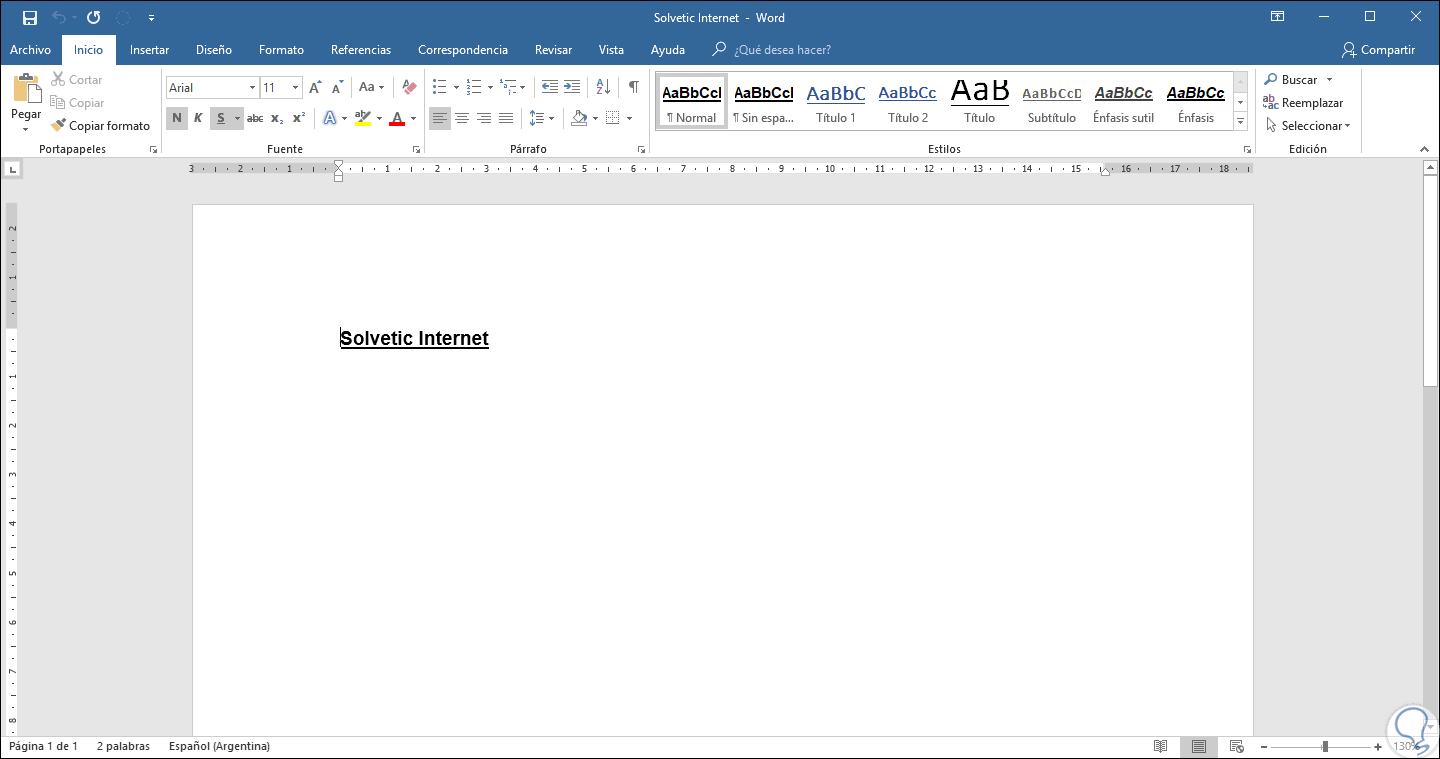The image size is (1440, 759).
Task: Go to the Referencias tab
Action: coord(361,50)
